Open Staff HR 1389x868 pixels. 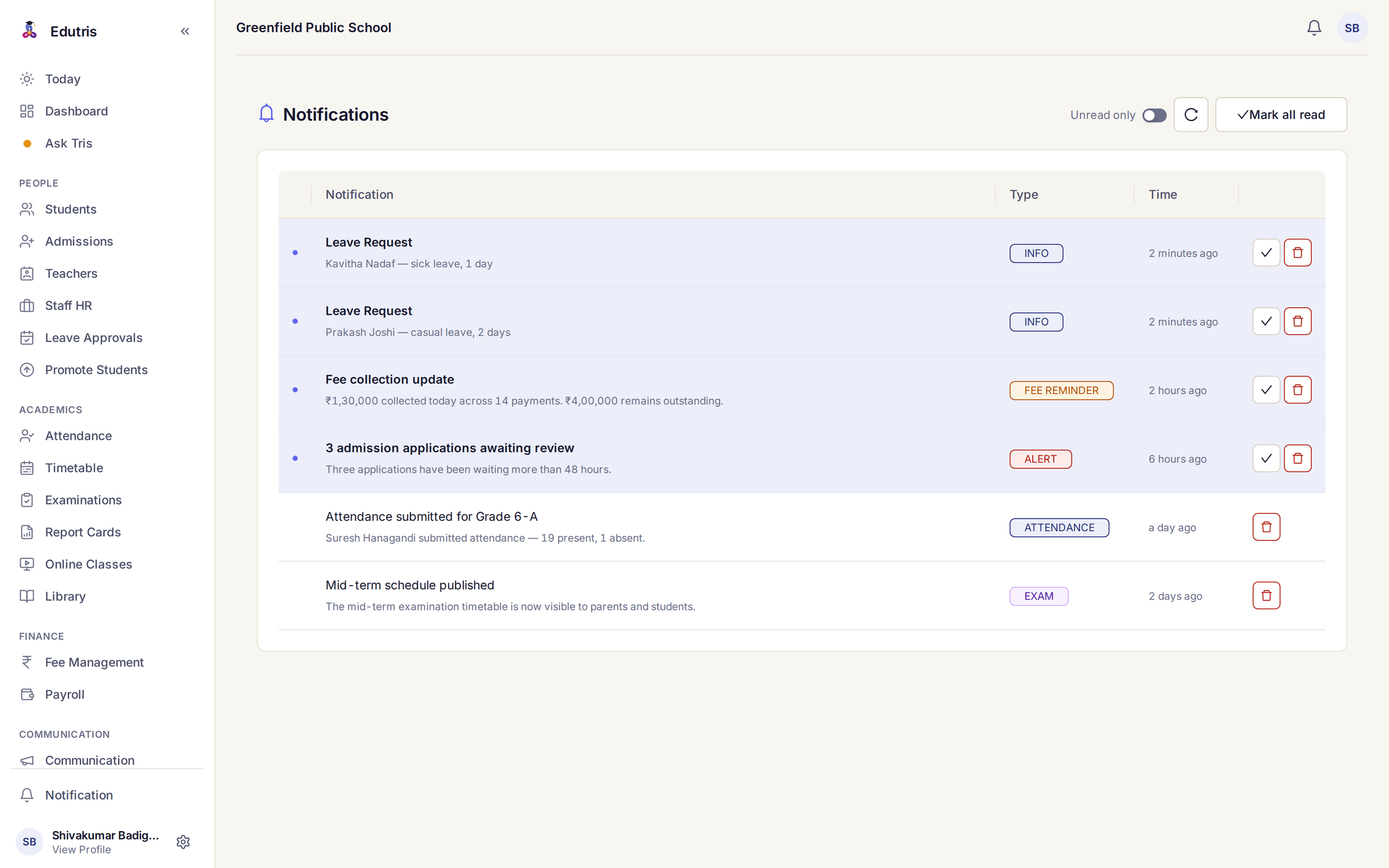[x=107, y=306]
